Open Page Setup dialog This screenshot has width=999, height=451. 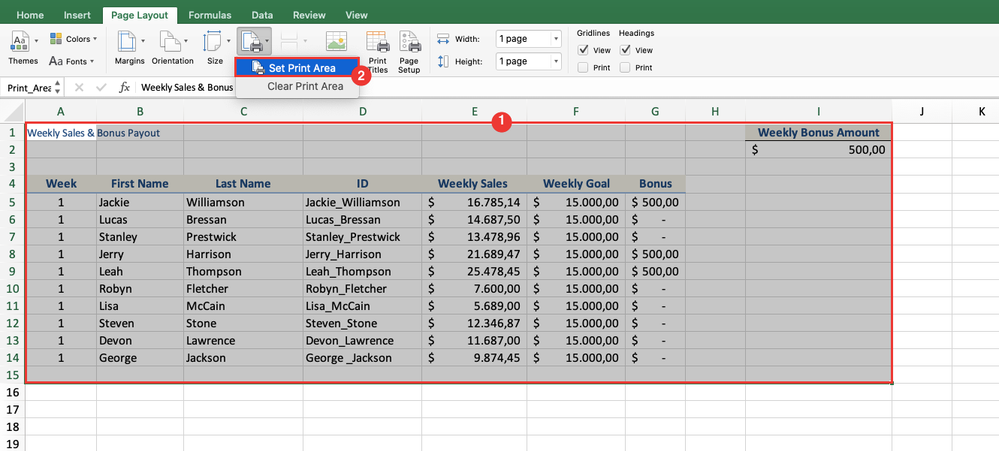pyautogui.click(x=409, y=52)
